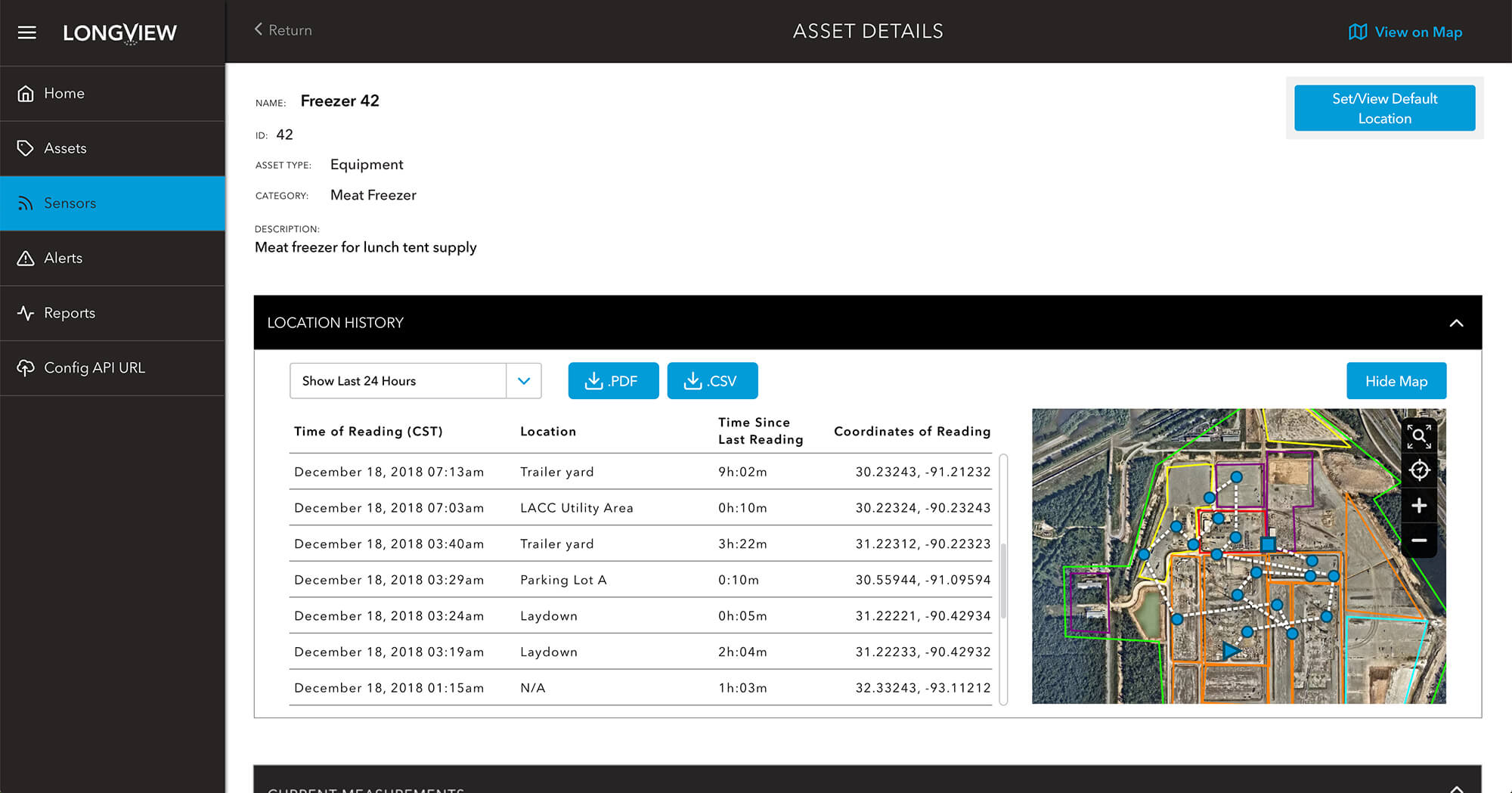Click coordinates 32.33243, -93.11212
This screenshot has width=1512, height=793.
click(x=923, y=688)
